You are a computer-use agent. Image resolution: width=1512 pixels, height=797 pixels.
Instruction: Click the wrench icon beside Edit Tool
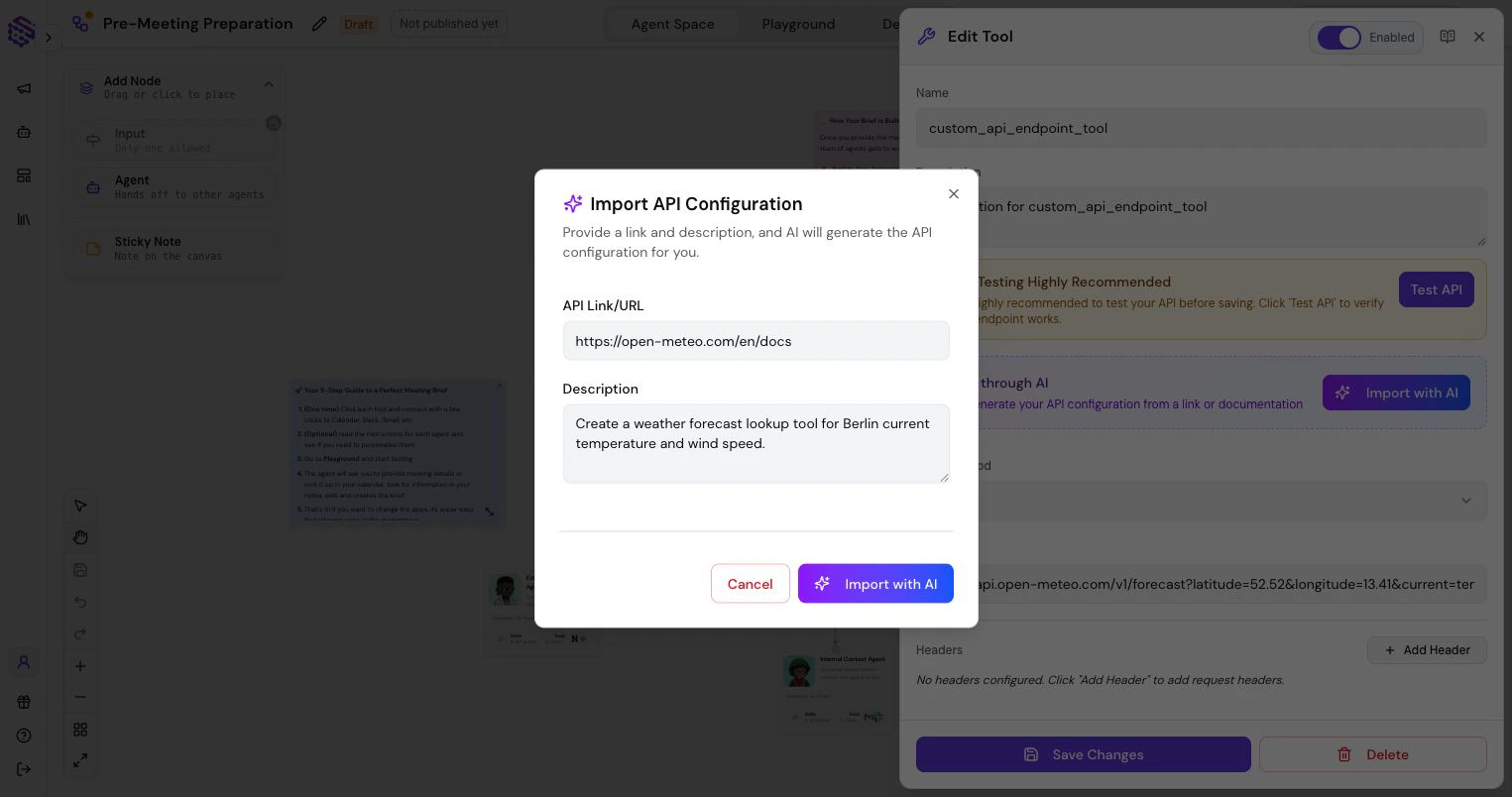[927, 37]
